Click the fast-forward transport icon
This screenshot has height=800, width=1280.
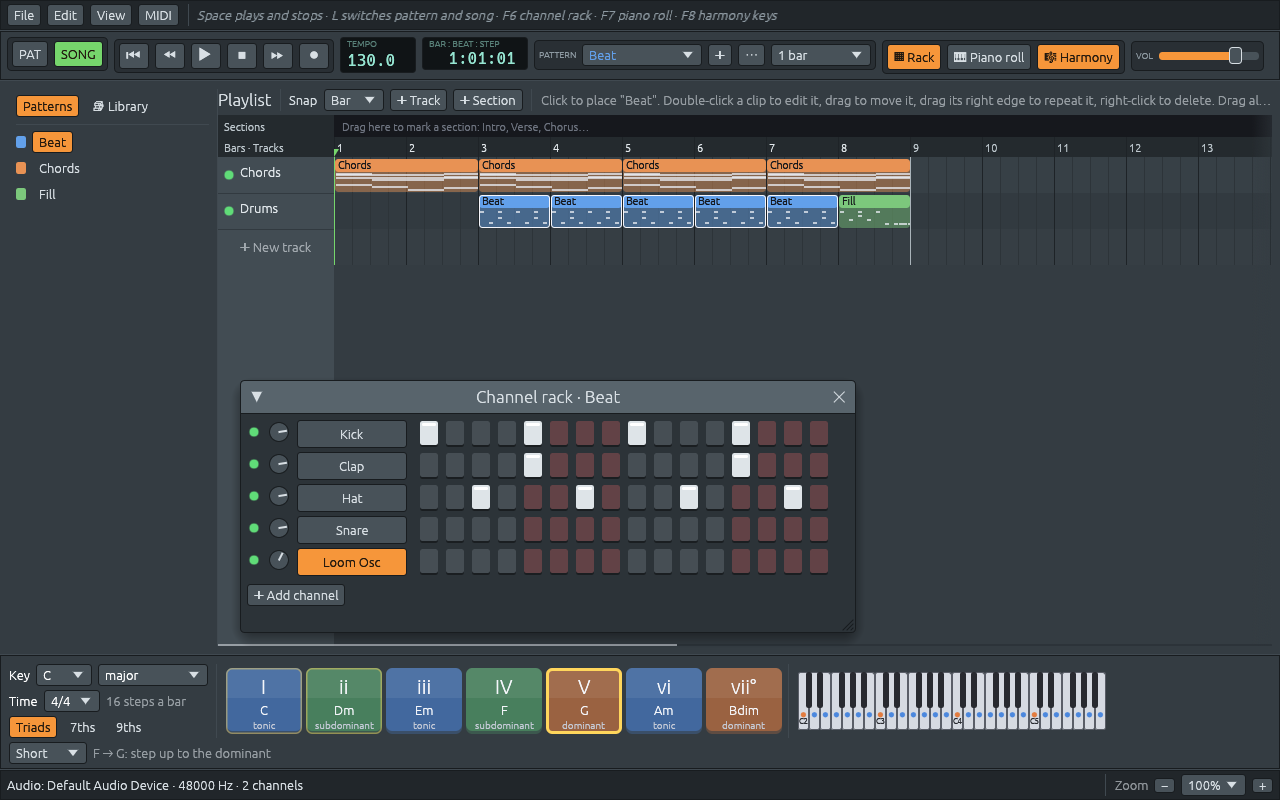pyautogui.click(x=278, y=55)
